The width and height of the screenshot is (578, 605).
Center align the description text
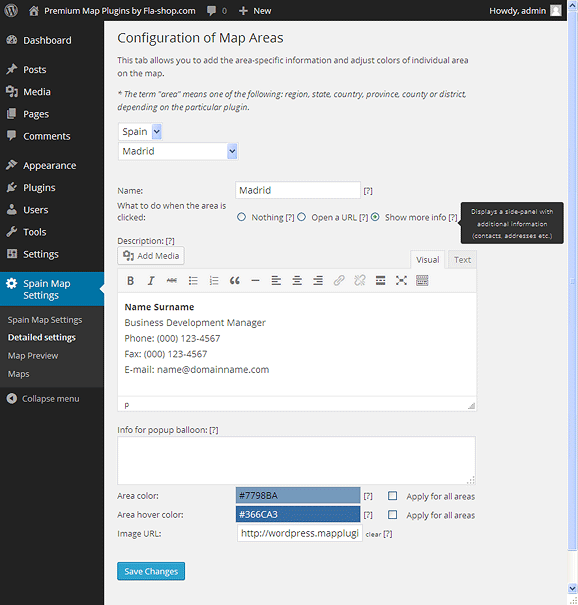297,281
